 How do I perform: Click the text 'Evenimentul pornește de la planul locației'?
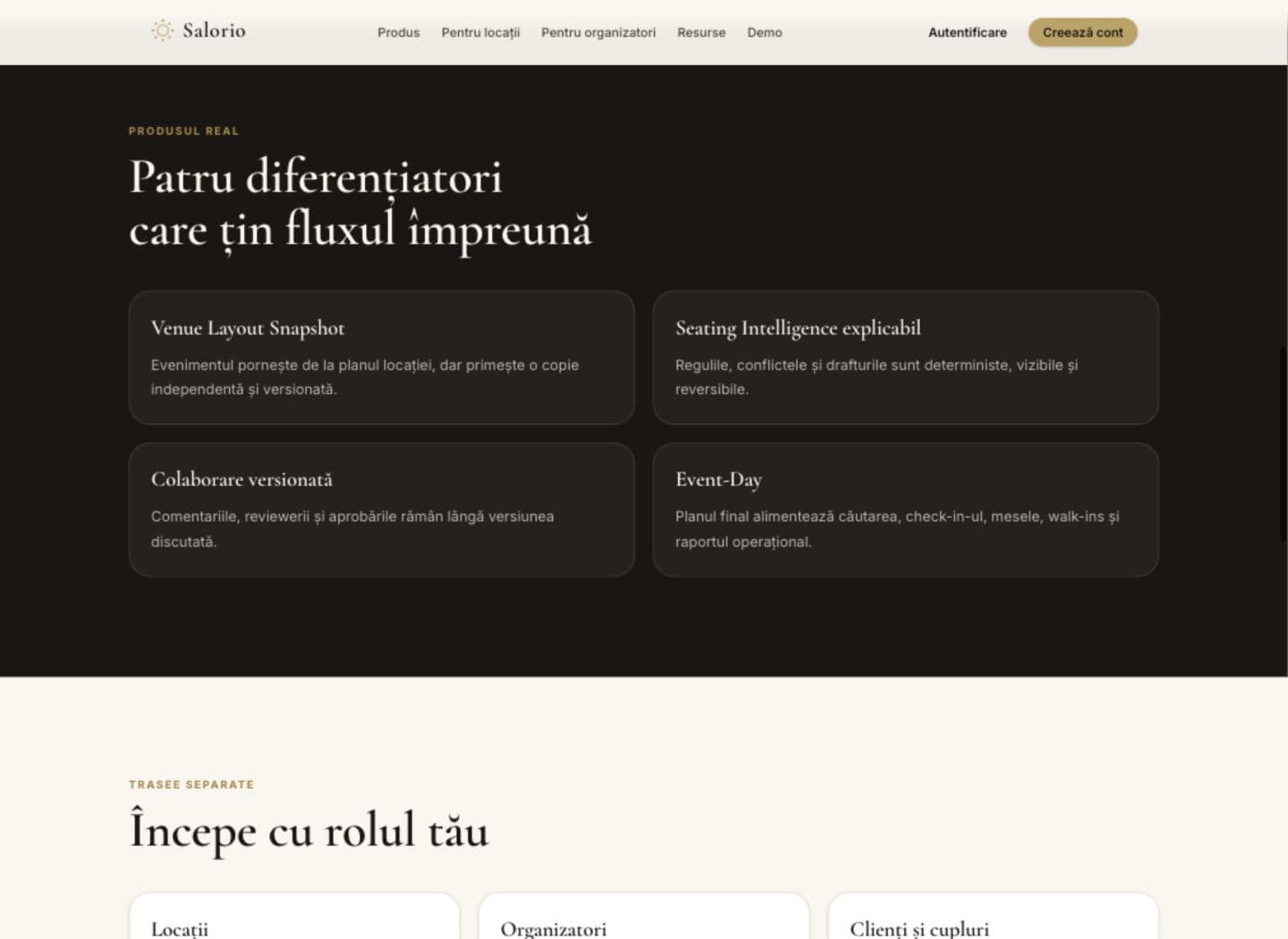point(292,365)
